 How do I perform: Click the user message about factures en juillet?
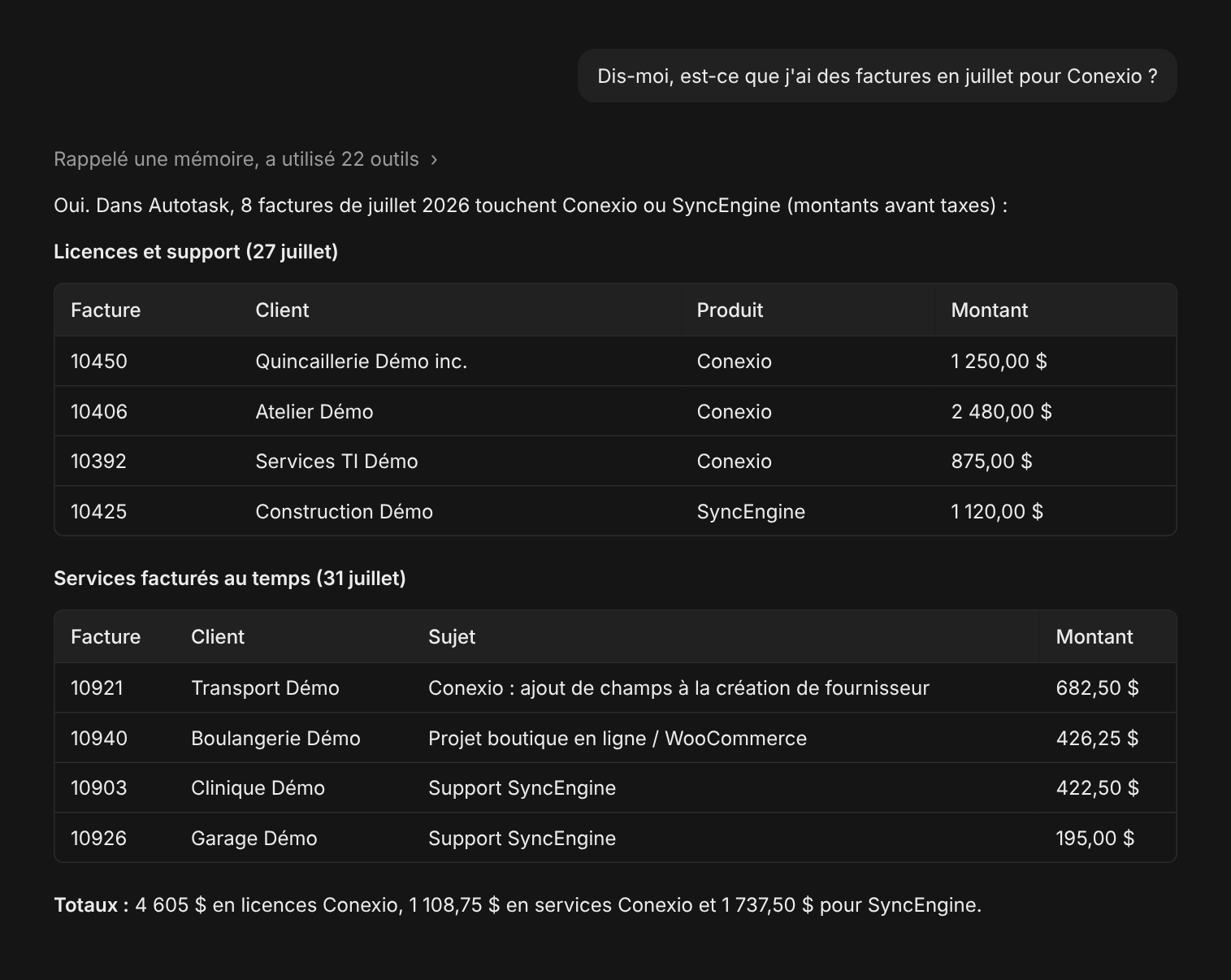point(877,76)
